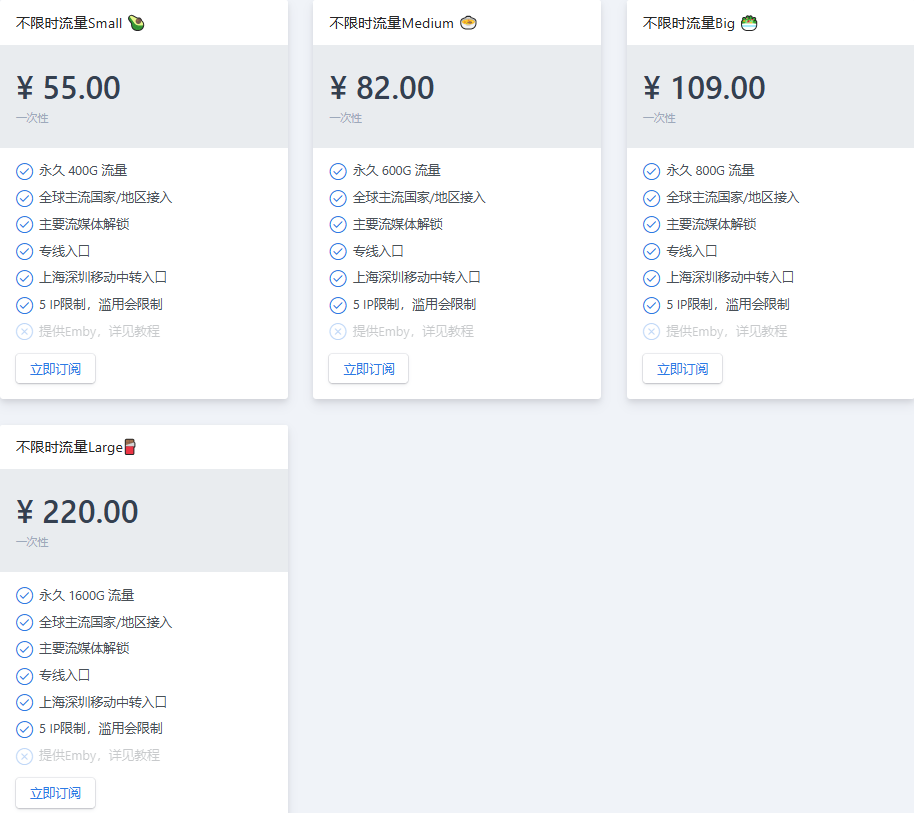This screenshot has width=914, height=813.
Task: Click the 不限时流量Big plan title
Action: (x=688, y=23)
